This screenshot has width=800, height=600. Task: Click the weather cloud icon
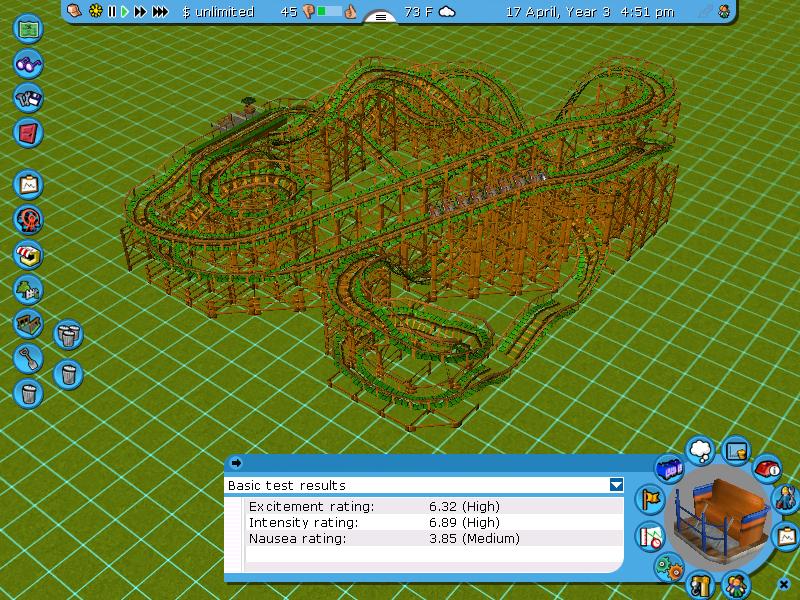(447, 12)
